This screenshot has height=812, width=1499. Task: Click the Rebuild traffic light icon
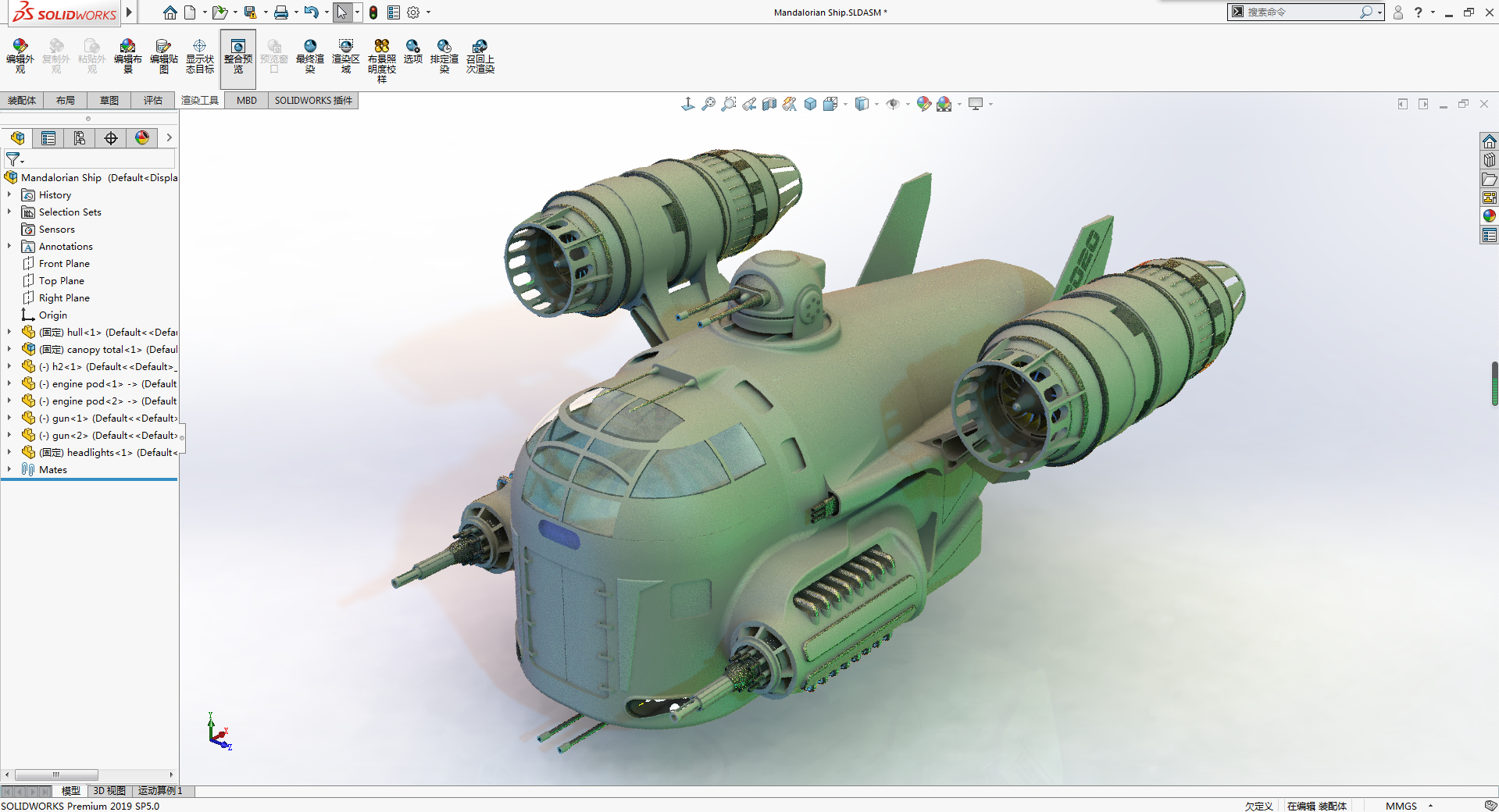(373, 12)
